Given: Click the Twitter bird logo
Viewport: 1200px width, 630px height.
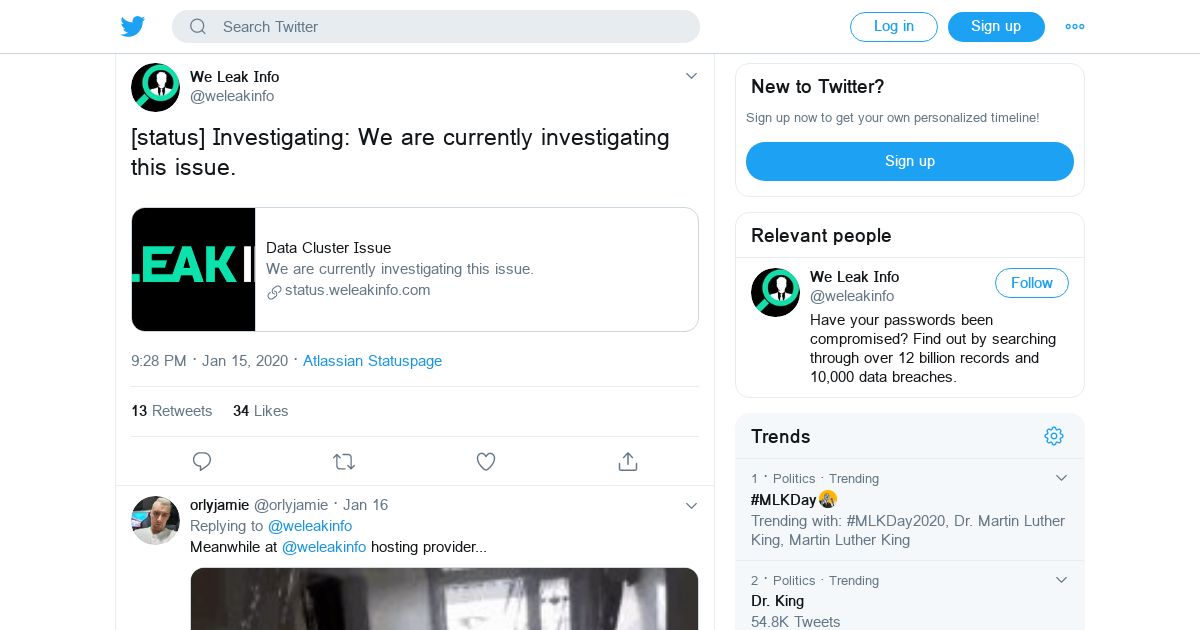Looking at the screenshot, I should 133,27.
